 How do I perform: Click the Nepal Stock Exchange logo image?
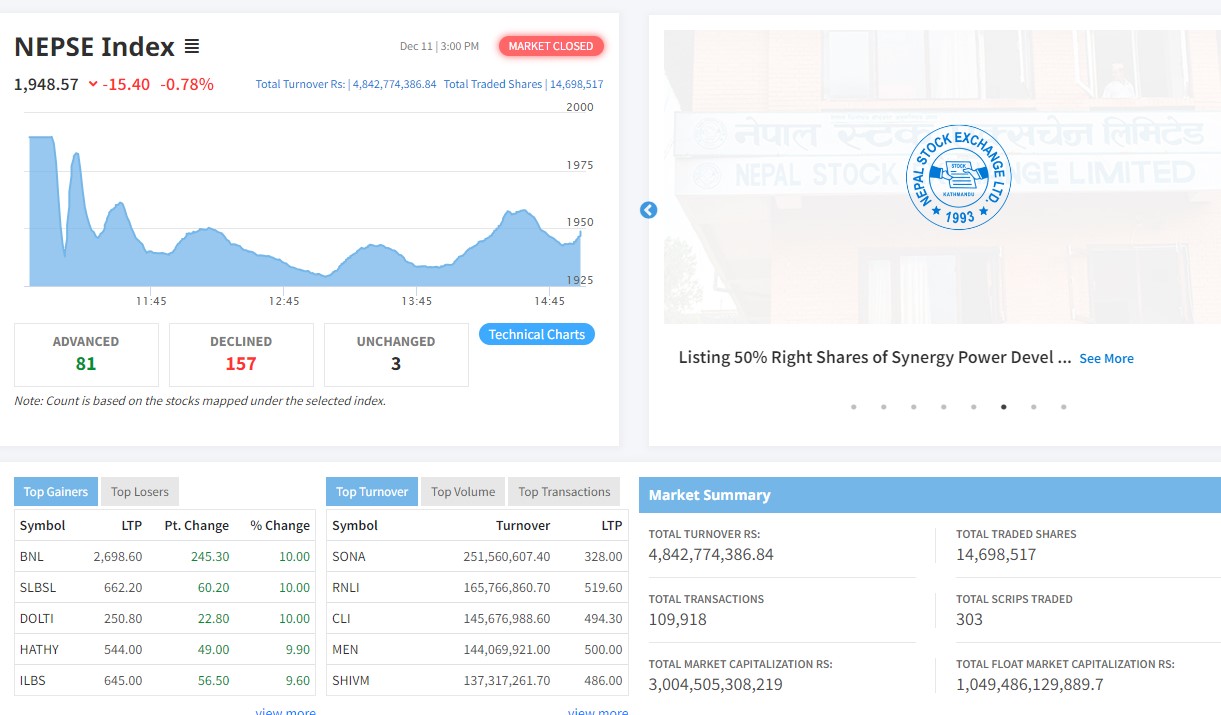[x=958, y=178]
